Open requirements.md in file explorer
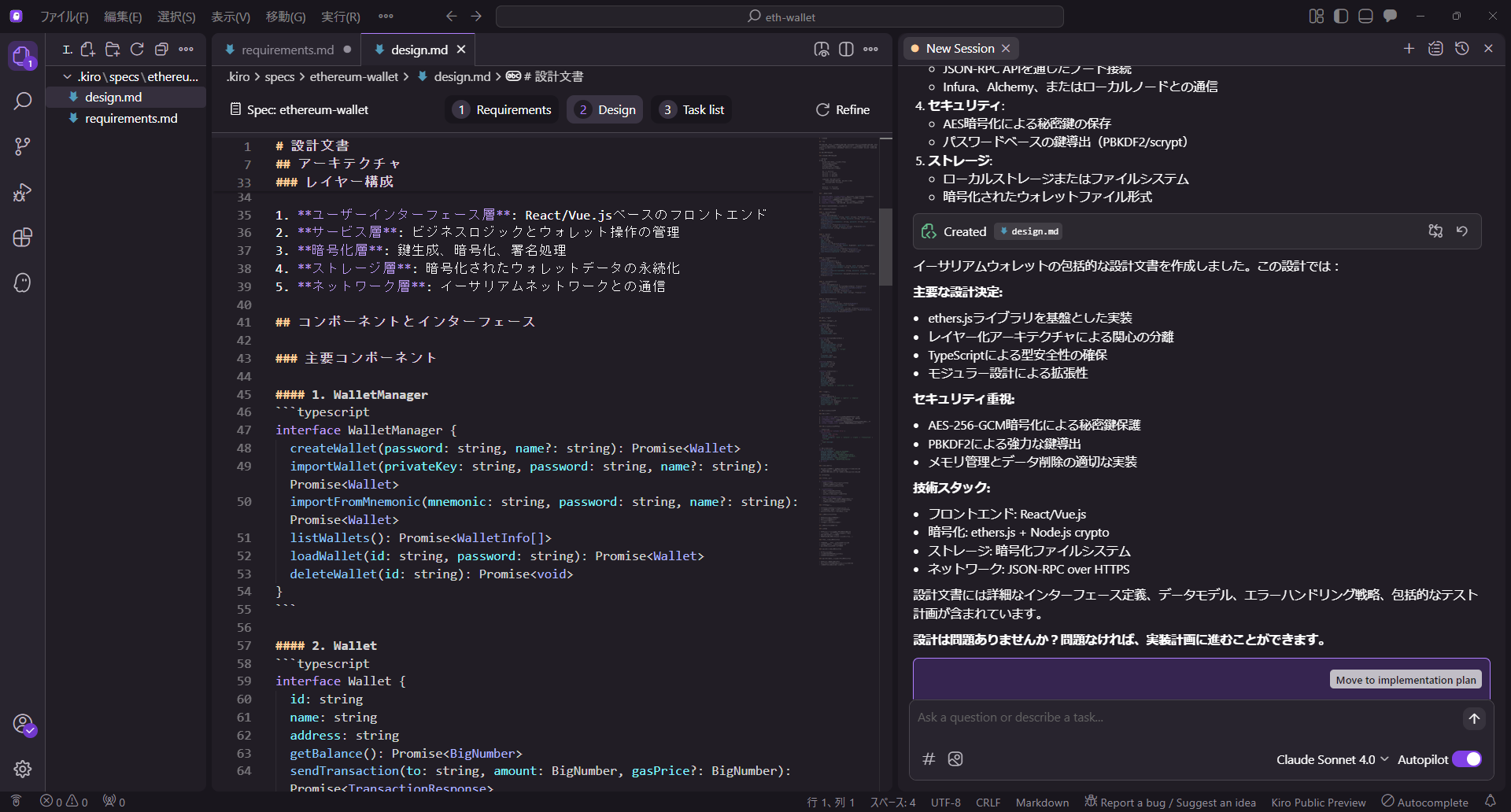 point(126,118)
